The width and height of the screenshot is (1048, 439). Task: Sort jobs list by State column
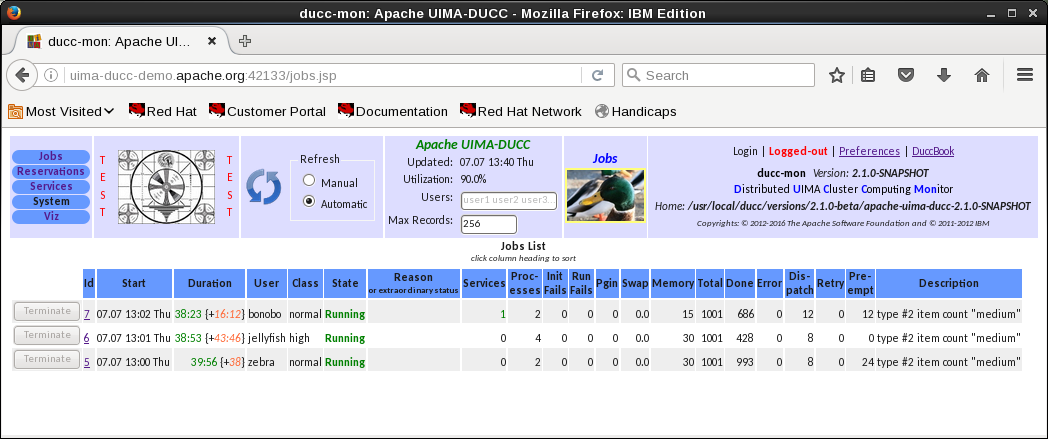[344, 283]
